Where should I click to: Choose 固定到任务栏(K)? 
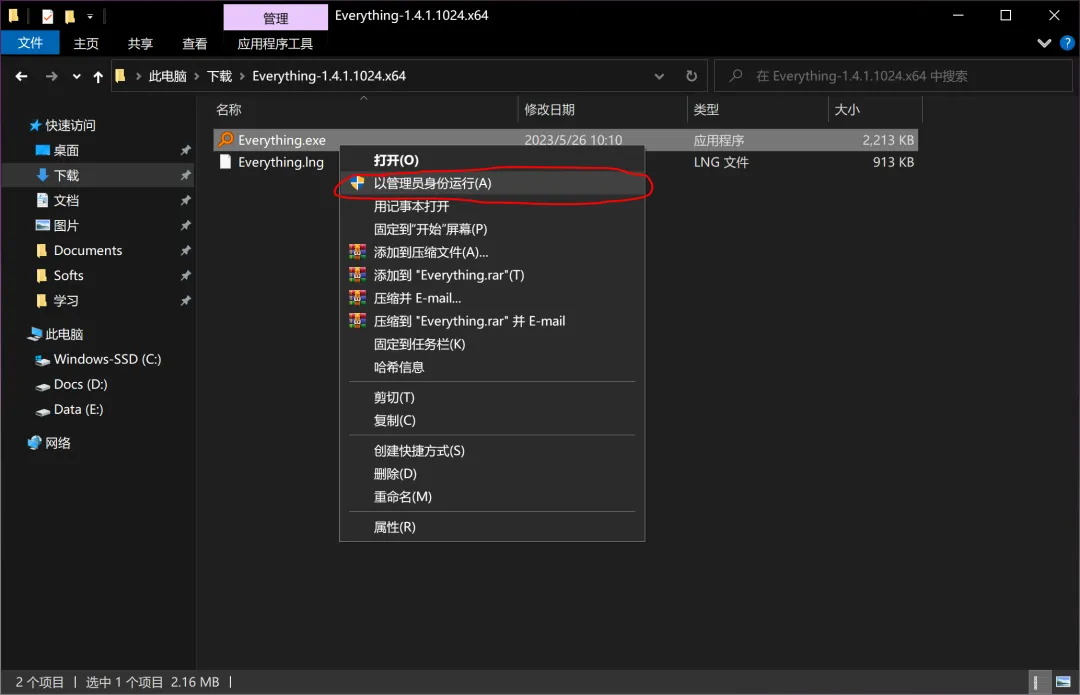tap(492, 344)
